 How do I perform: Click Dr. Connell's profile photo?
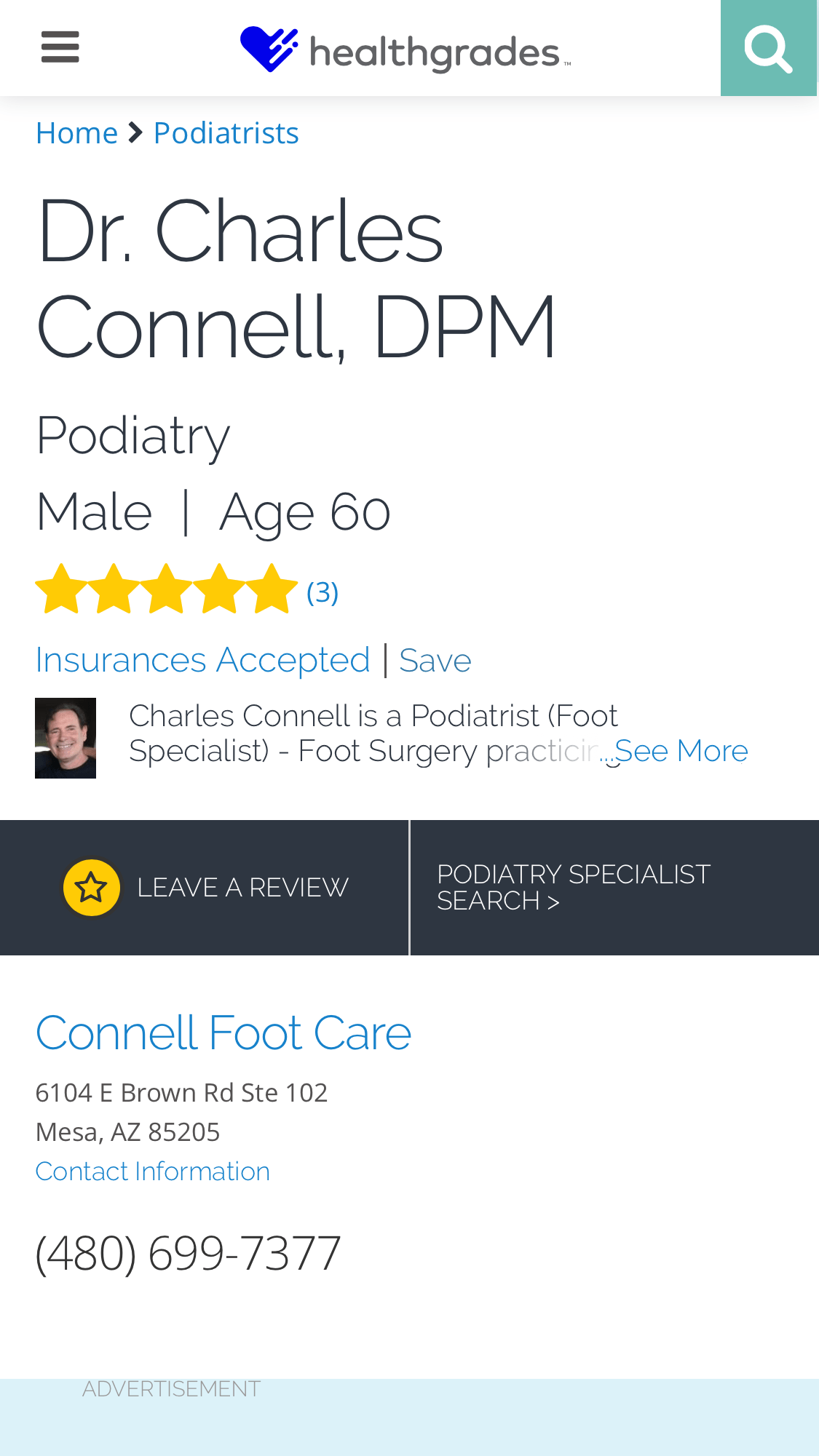[x=66, y=738]
